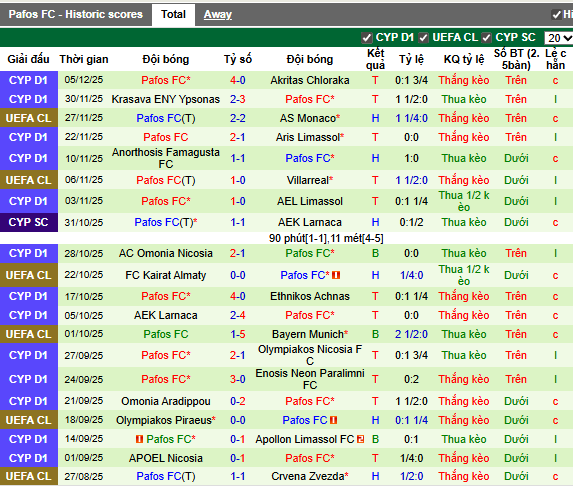573x486 pixels.
Task: Click the date 01/10/25
Action: pyautogui.click(x=84, y=334)
